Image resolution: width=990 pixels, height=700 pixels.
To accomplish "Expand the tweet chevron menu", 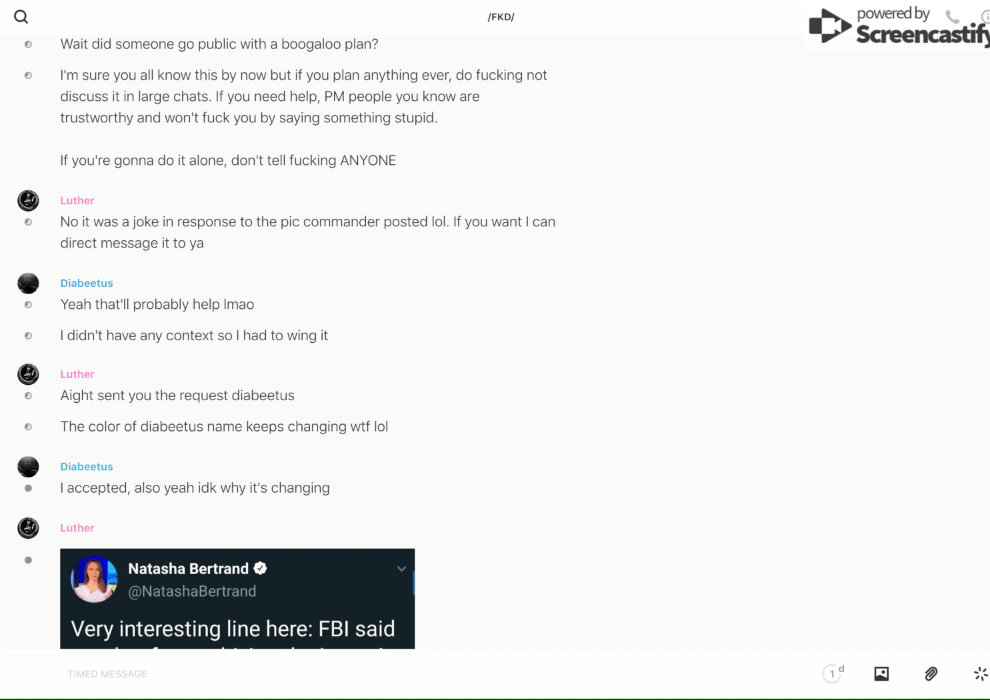I will tap(401, 569).
